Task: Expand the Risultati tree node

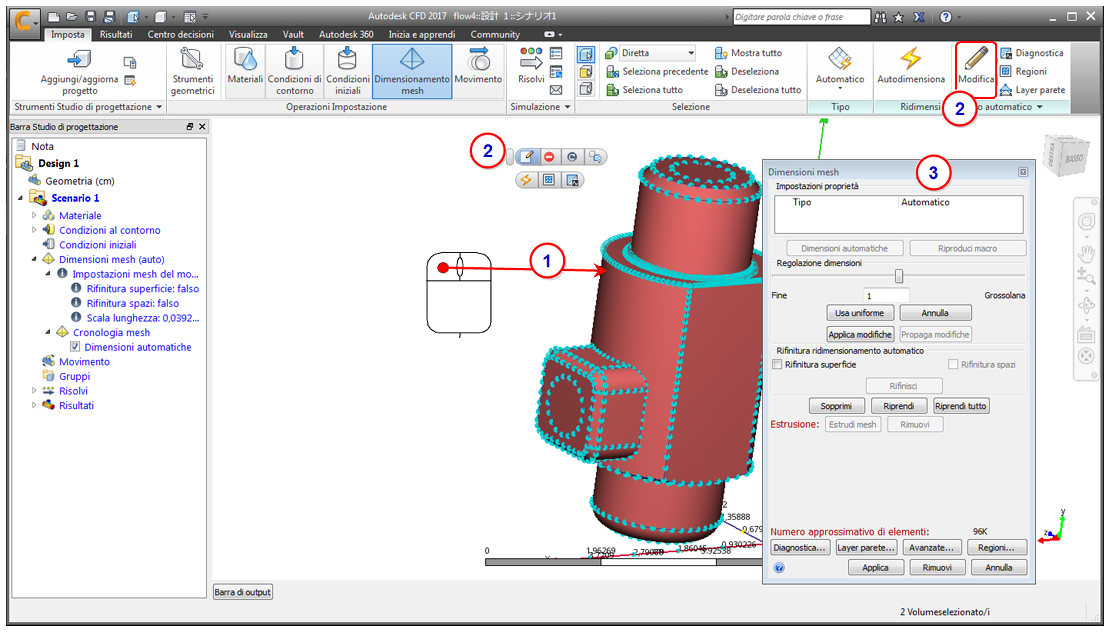Action: click(34, 405)
